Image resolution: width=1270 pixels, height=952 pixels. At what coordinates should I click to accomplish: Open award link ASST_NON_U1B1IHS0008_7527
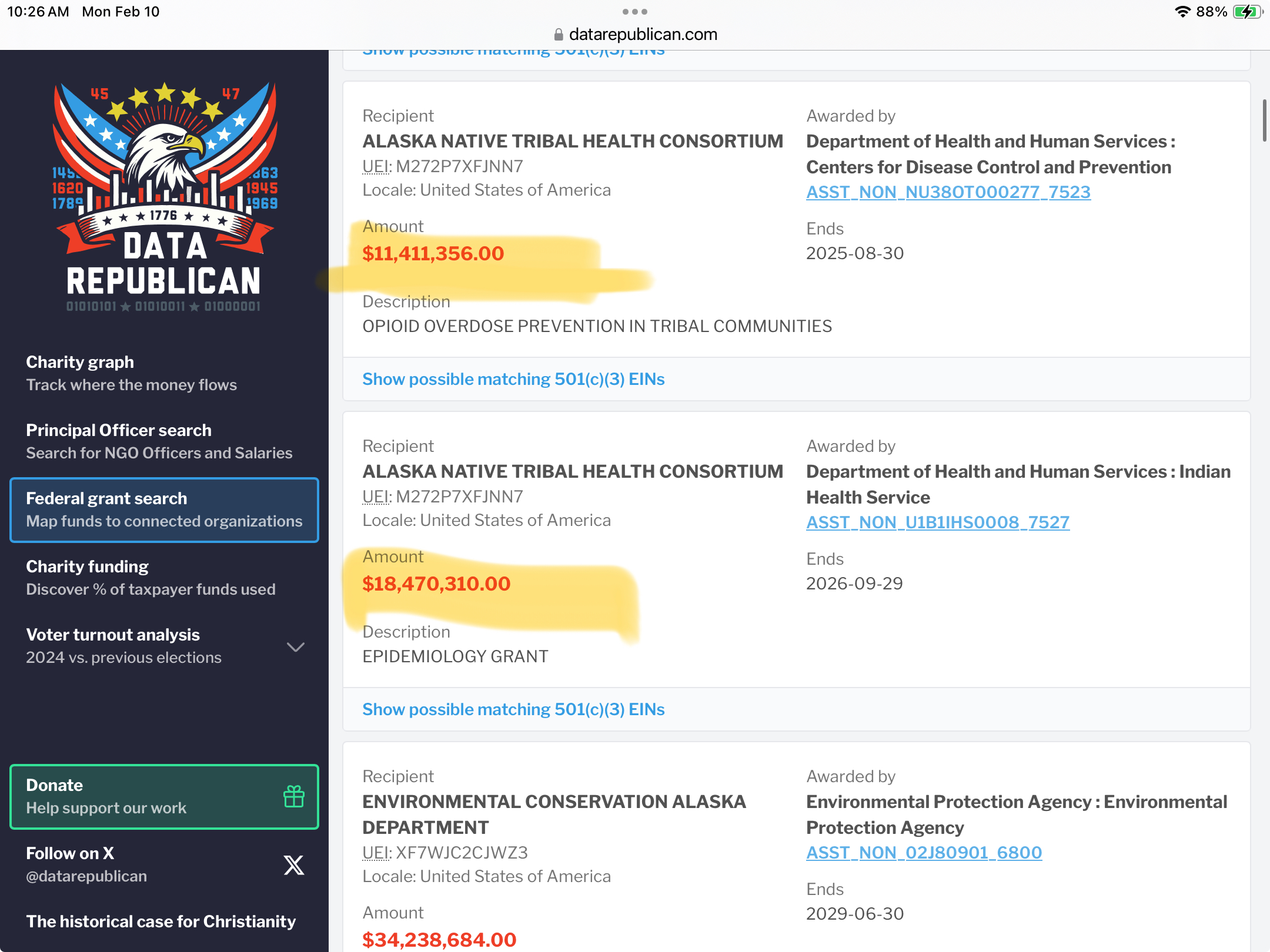point(938,522)
